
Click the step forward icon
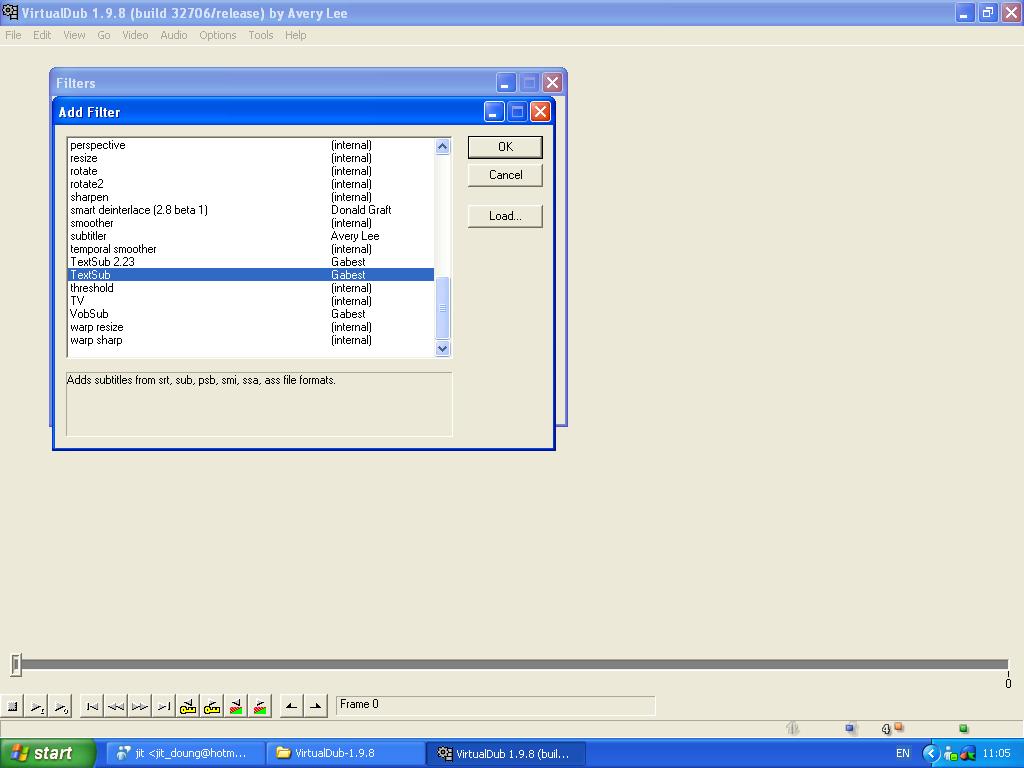tap(140, 706)
